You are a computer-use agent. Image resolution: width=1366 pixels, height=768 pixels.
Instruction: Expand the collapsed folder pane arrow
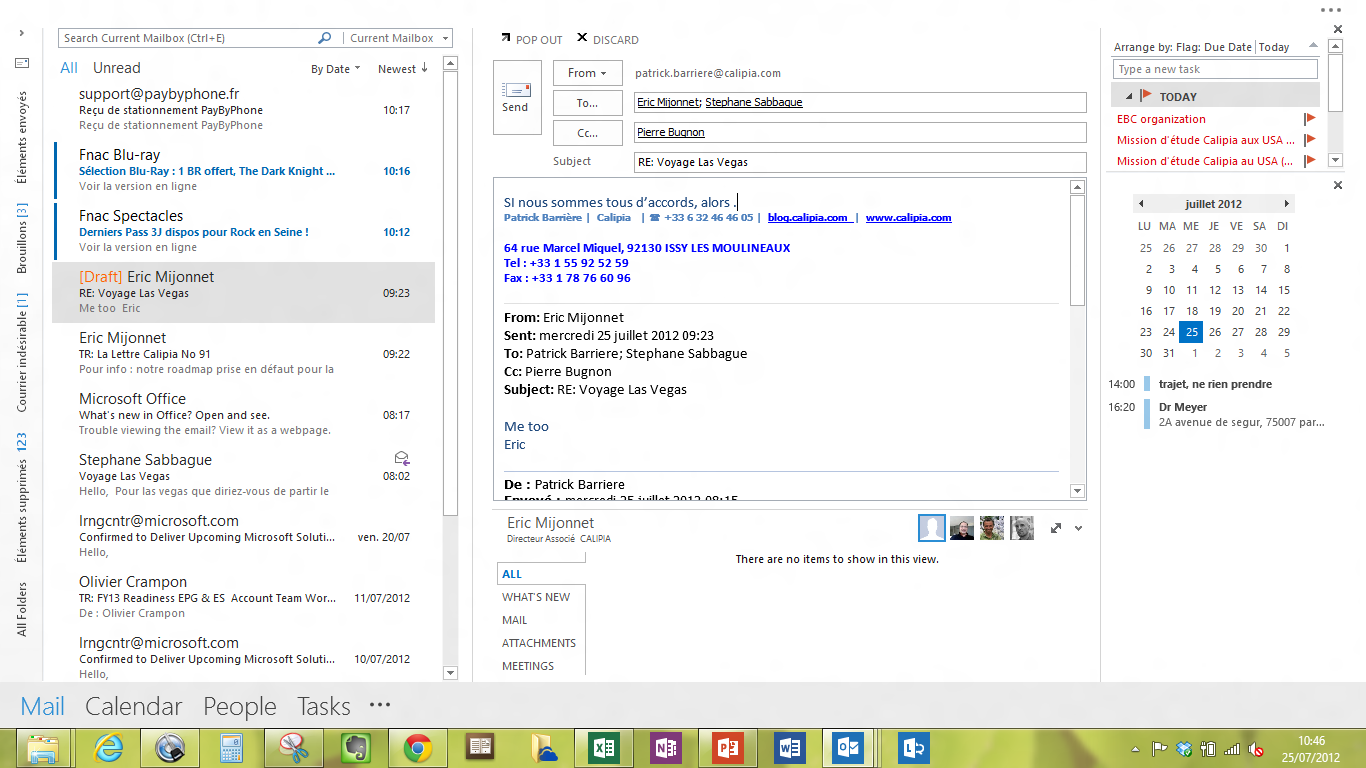tap(21, 33)
